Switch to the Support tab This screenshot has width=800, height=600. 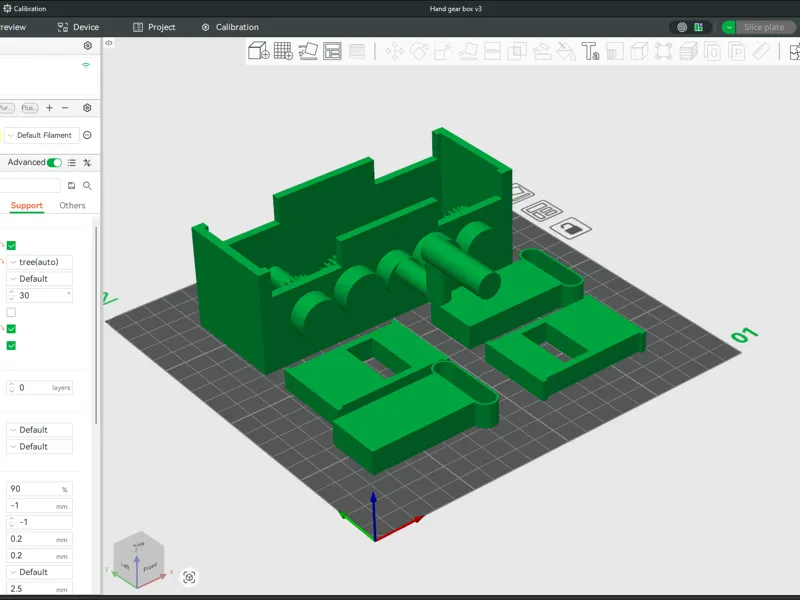coord(27,206)
